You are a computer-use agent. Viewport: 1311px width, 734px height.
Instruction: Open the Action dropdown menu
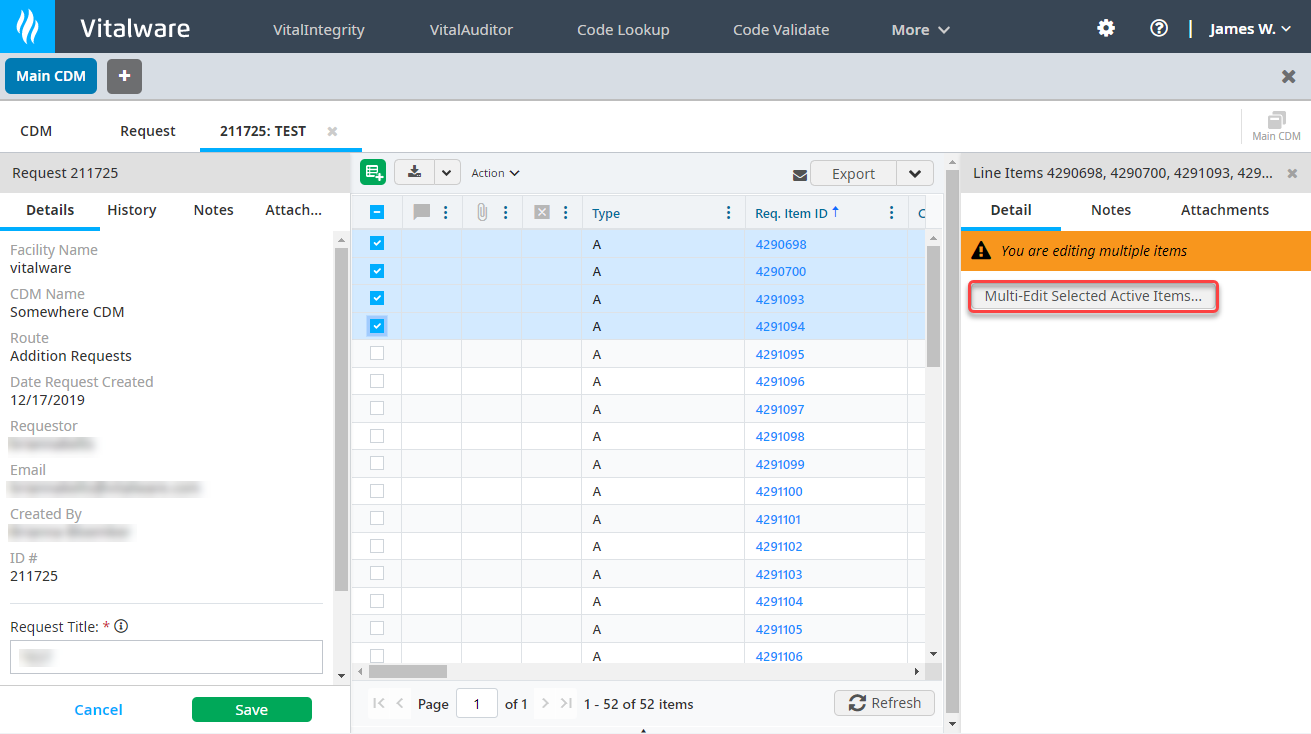click(x=496, y=173)
